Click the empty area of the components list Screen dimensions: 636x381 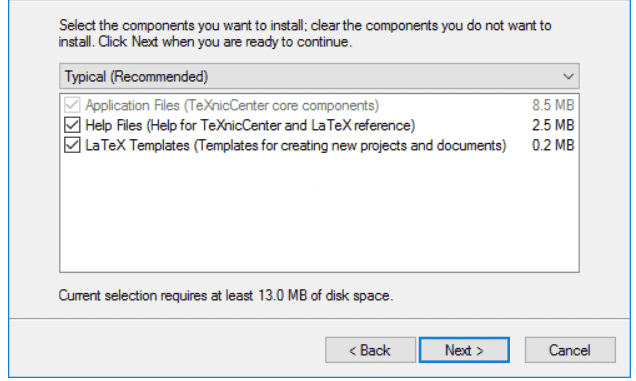coord(319,213)
